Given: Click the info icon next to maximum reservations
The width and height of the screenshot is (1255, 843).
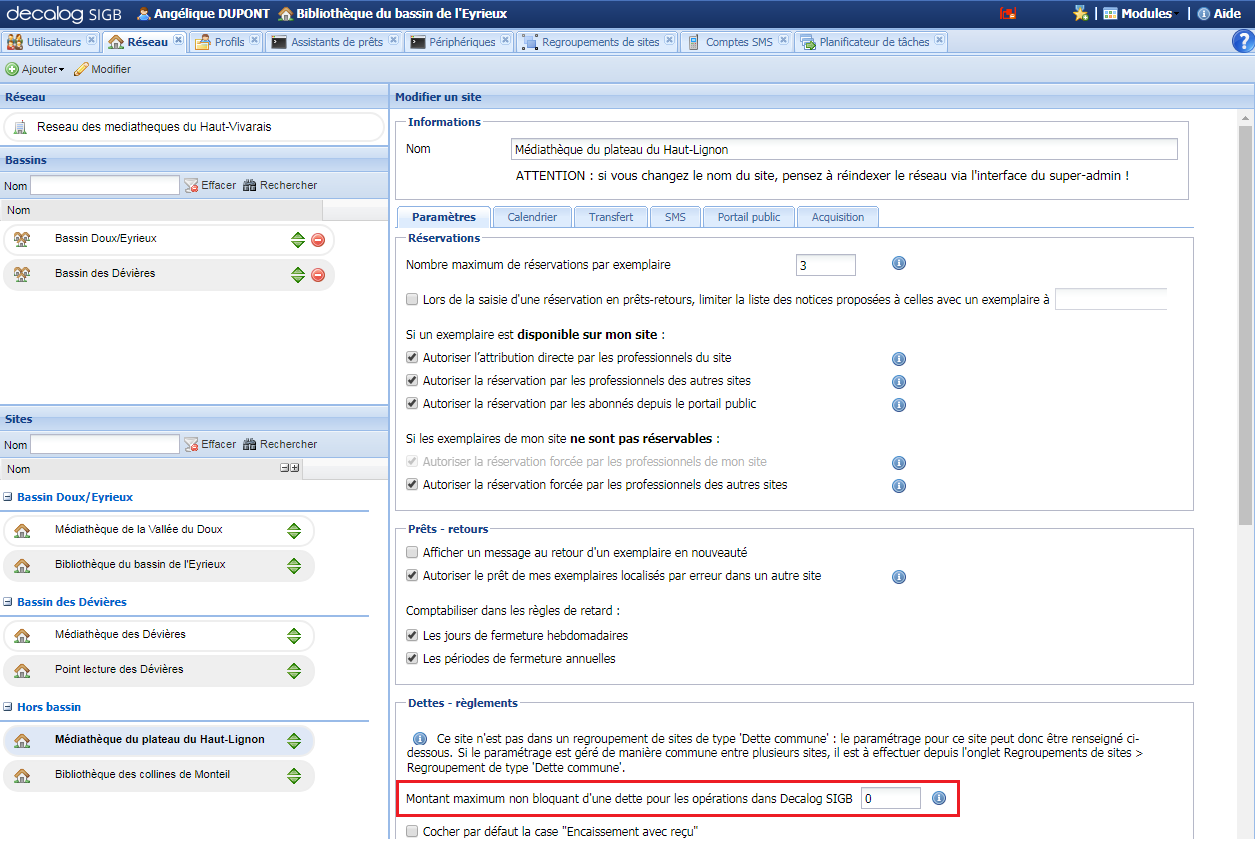Looking at the screenshot, I should click(x=898, y=264).
